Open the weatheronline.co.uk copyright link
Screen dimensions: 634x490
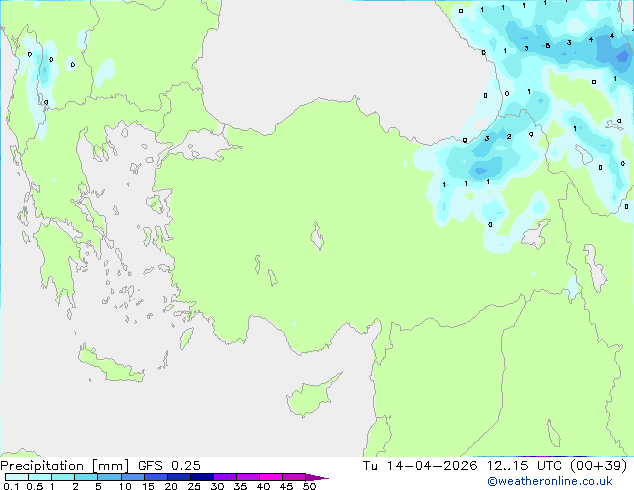tap(550, 481)
